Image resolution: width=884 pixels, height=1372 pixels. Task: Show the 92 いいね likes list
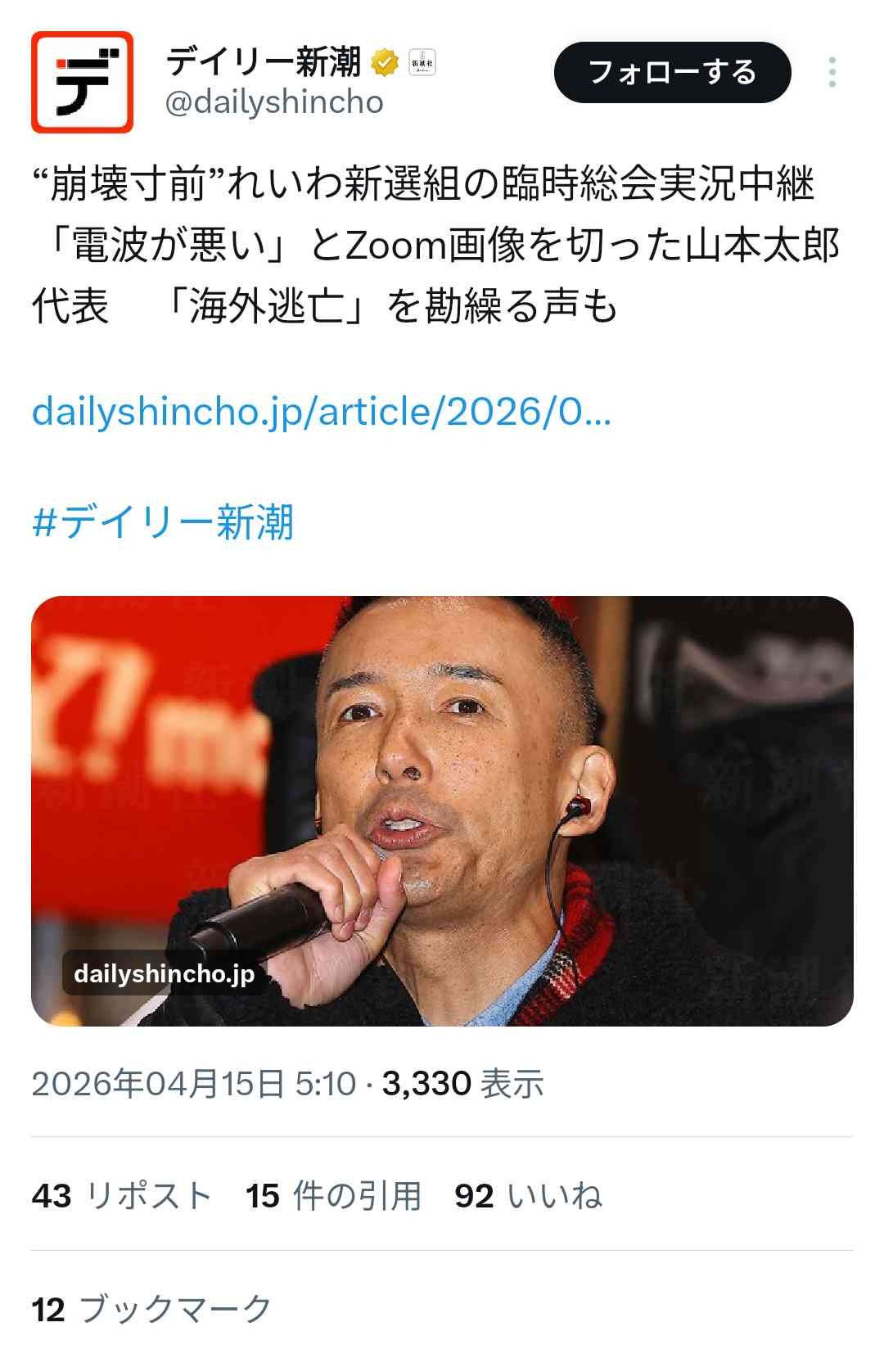(529, 1196)
